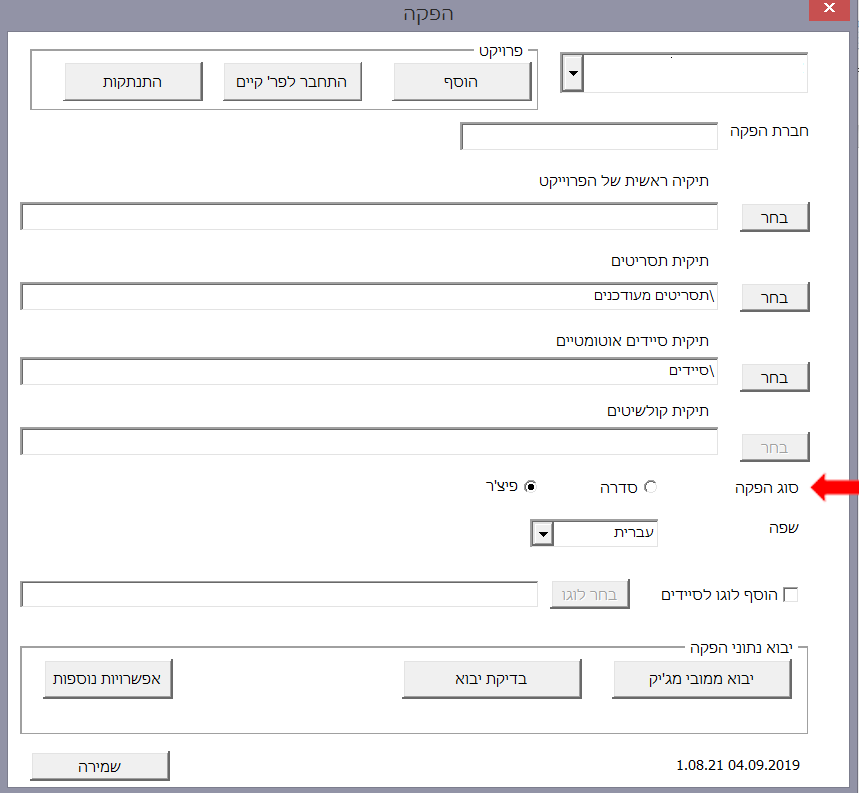This screenshot has width=859, height=793.
Task: Click inside the חברת הפקה text field
Action: point(589,137)
